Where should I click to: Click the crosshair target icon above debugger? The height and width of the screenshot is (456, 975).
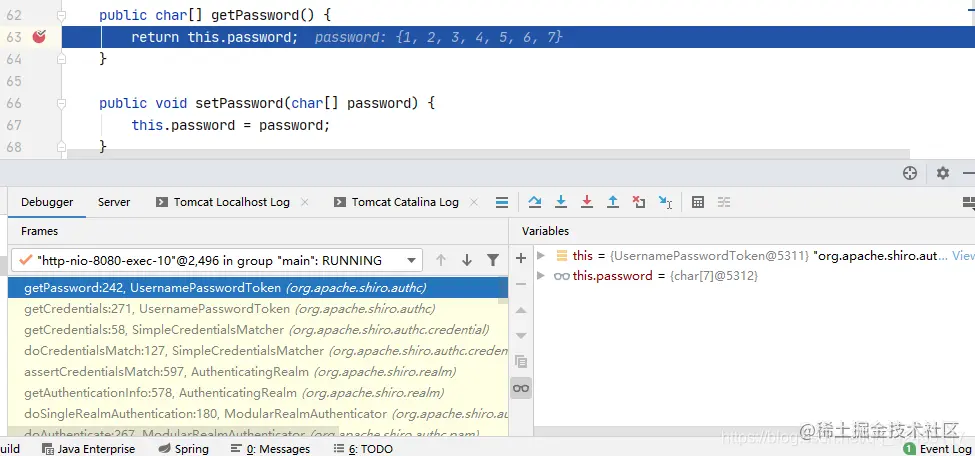tap(910, 173)
